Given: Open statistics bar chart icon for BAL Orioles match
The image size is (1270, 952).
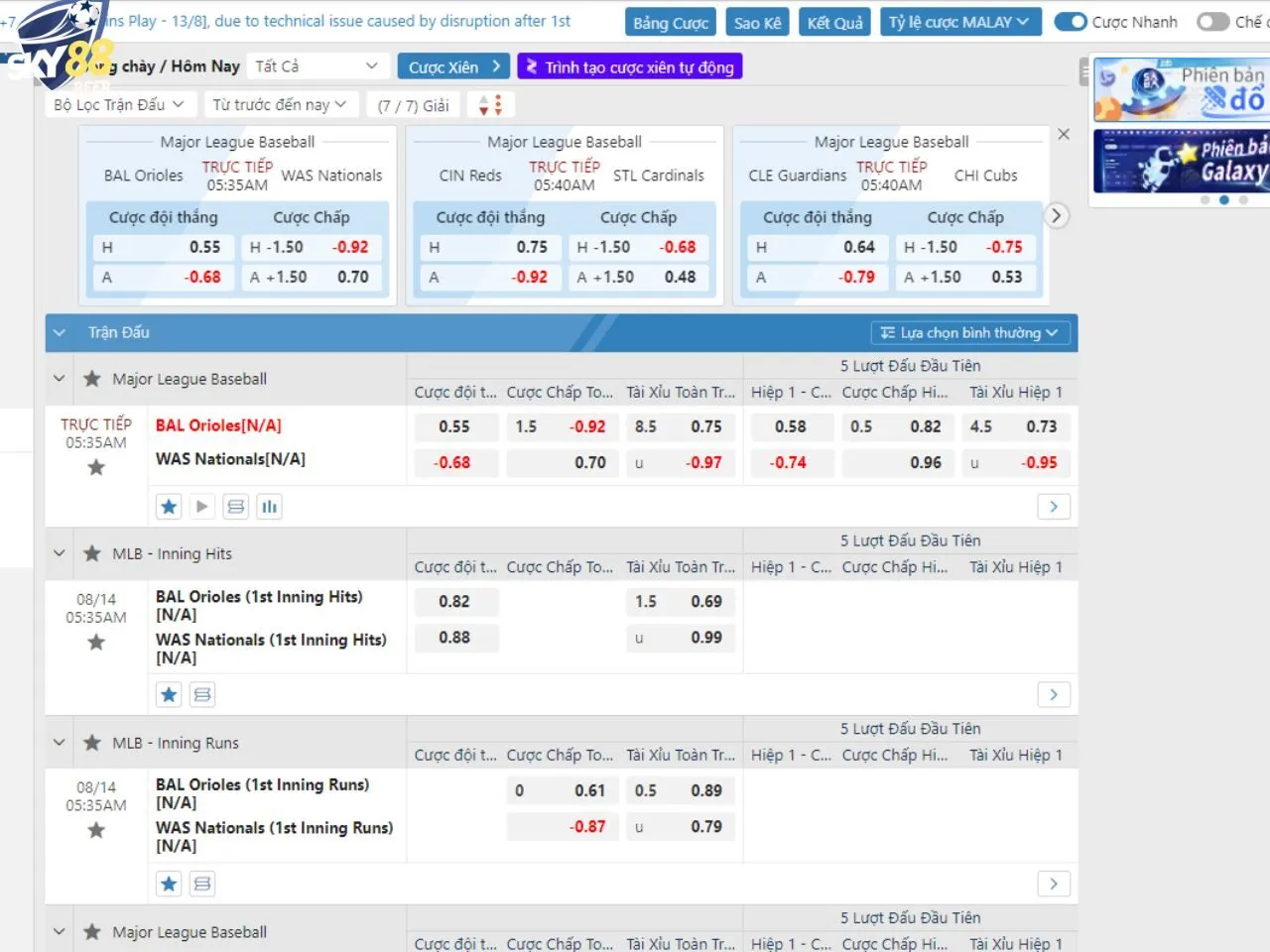Looking at the screenshot, I should pyautogui.click(x=270, y=507).
